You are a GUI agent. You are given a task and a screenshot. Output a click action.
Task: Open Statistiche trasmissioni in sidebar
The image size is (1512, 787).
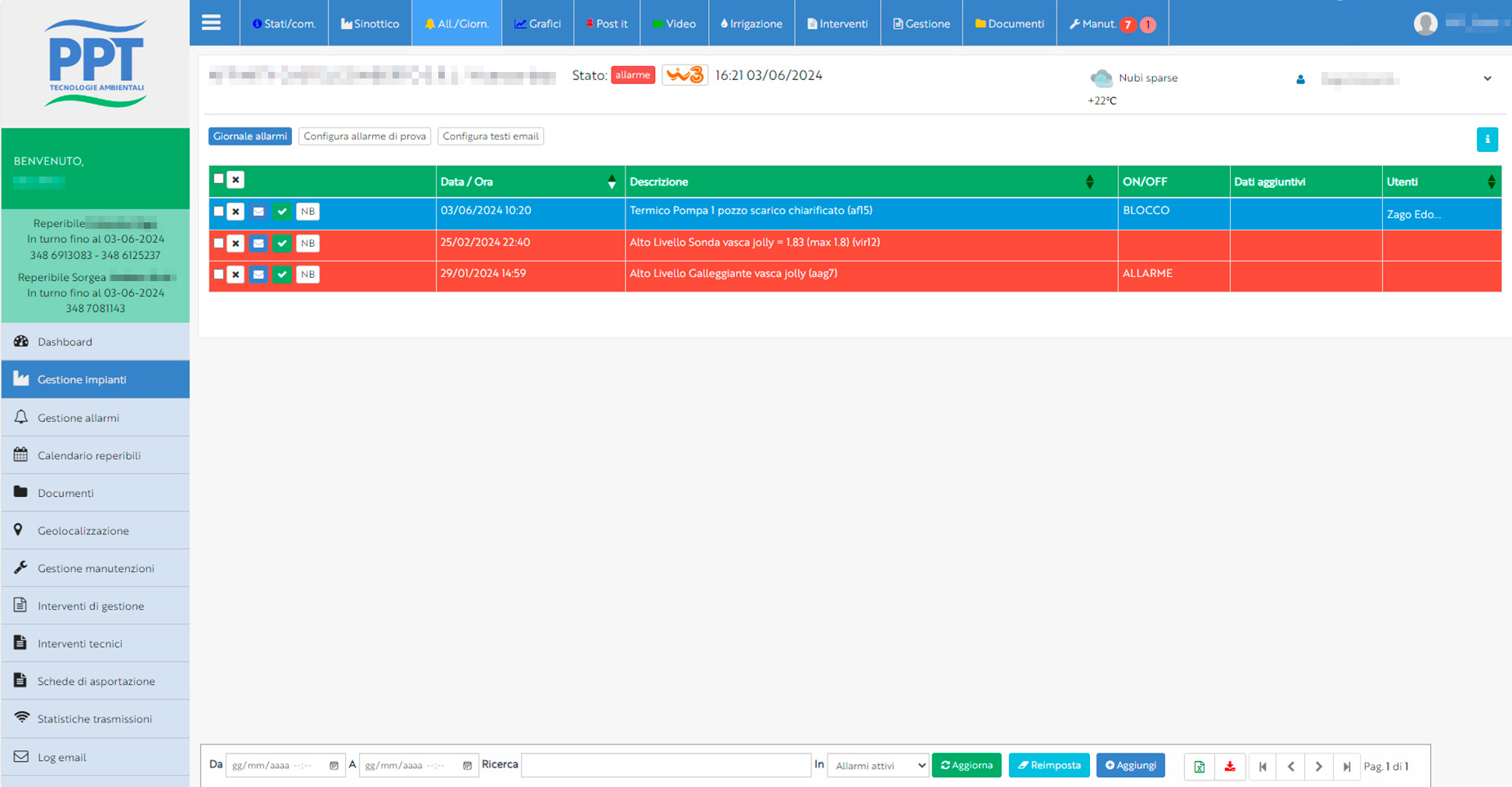96,718
